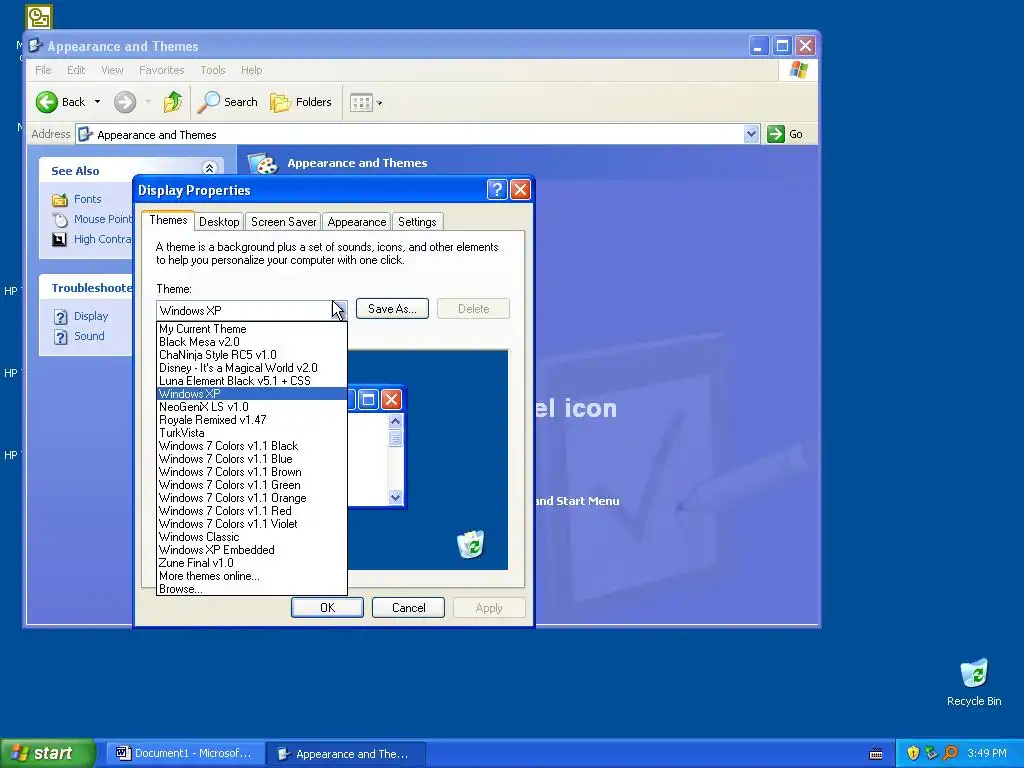Click the preview window scrollbar up arrow
Screen dimensions: 1024x768
(395, 421)
